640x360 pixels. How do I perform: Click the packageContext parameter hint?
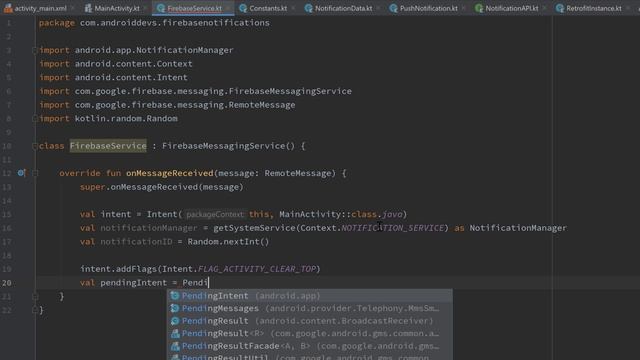click(215, 214)
